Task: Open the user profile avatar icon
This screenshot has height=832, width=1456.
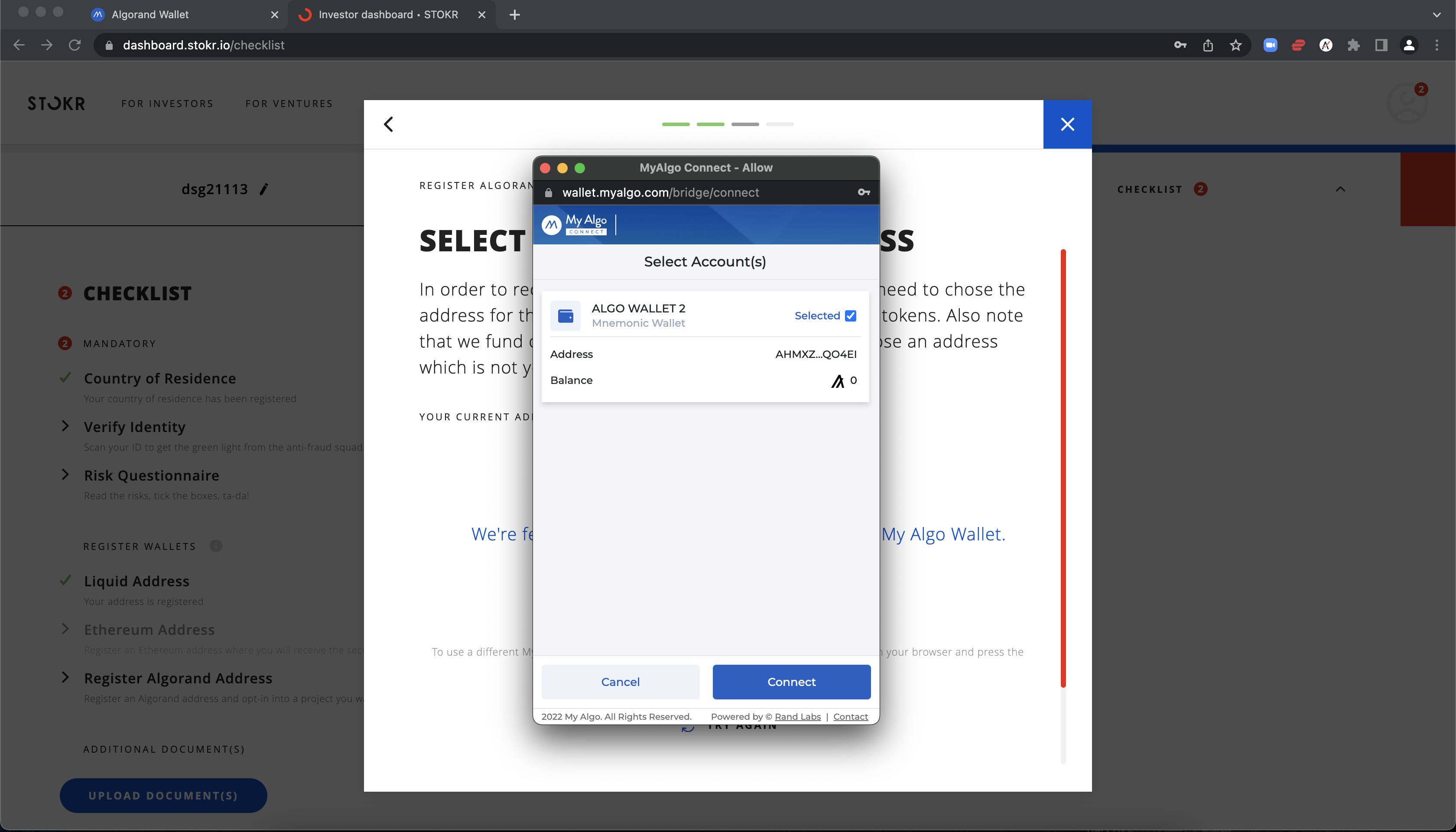Action: coord(1408,103)
